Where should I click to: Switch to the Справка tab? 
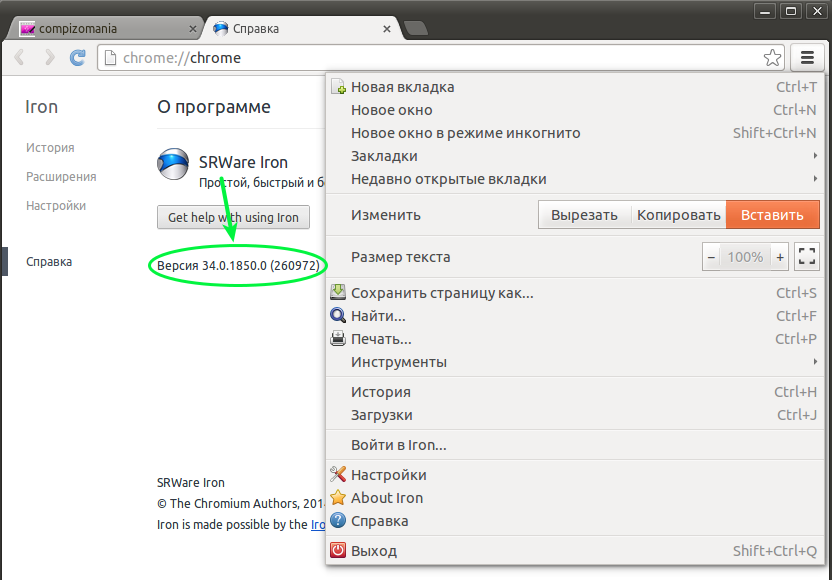click(x=302, y=29)
